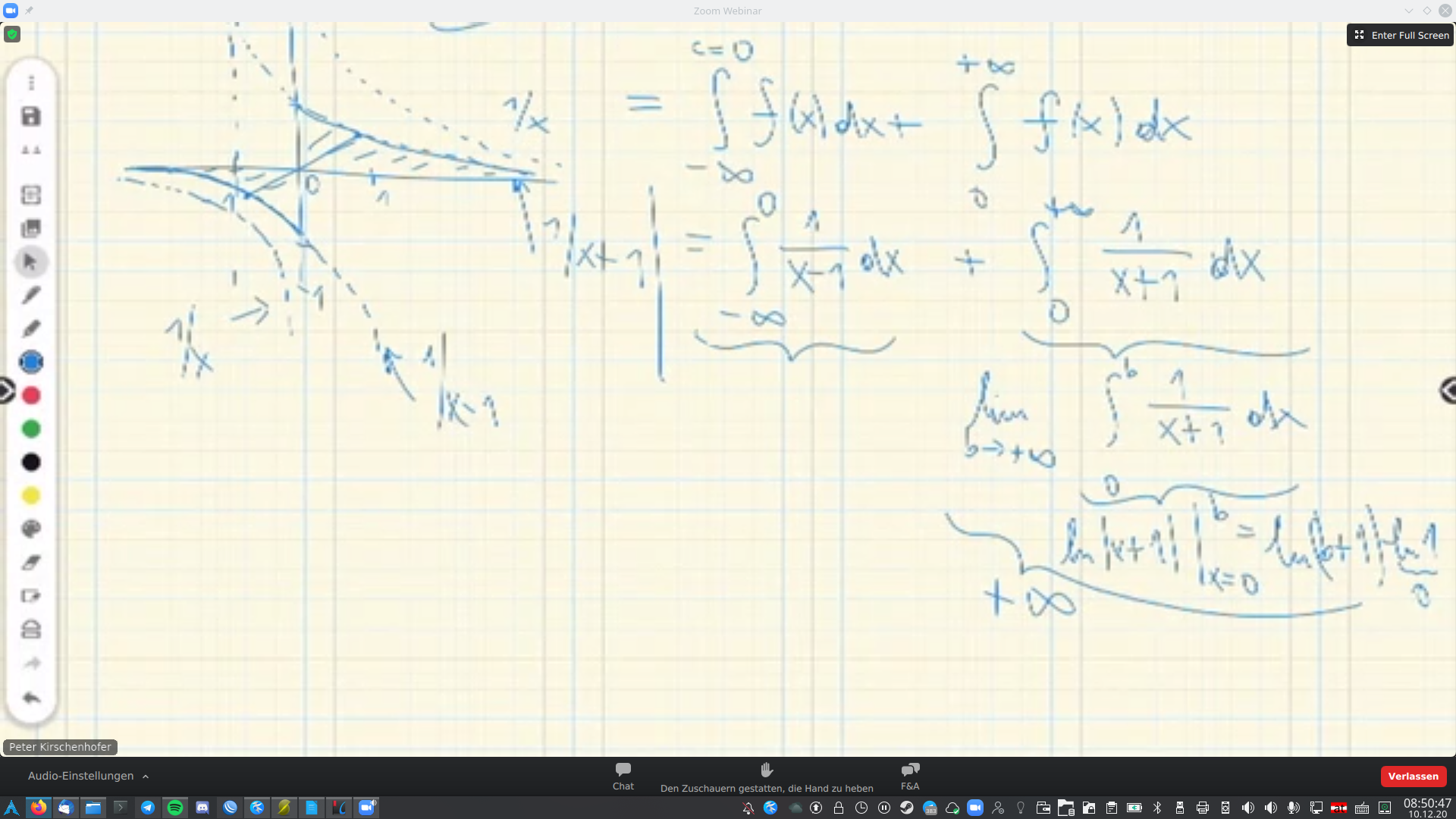Open the color palette picker

pyautogui.click(x=31, y=529)
